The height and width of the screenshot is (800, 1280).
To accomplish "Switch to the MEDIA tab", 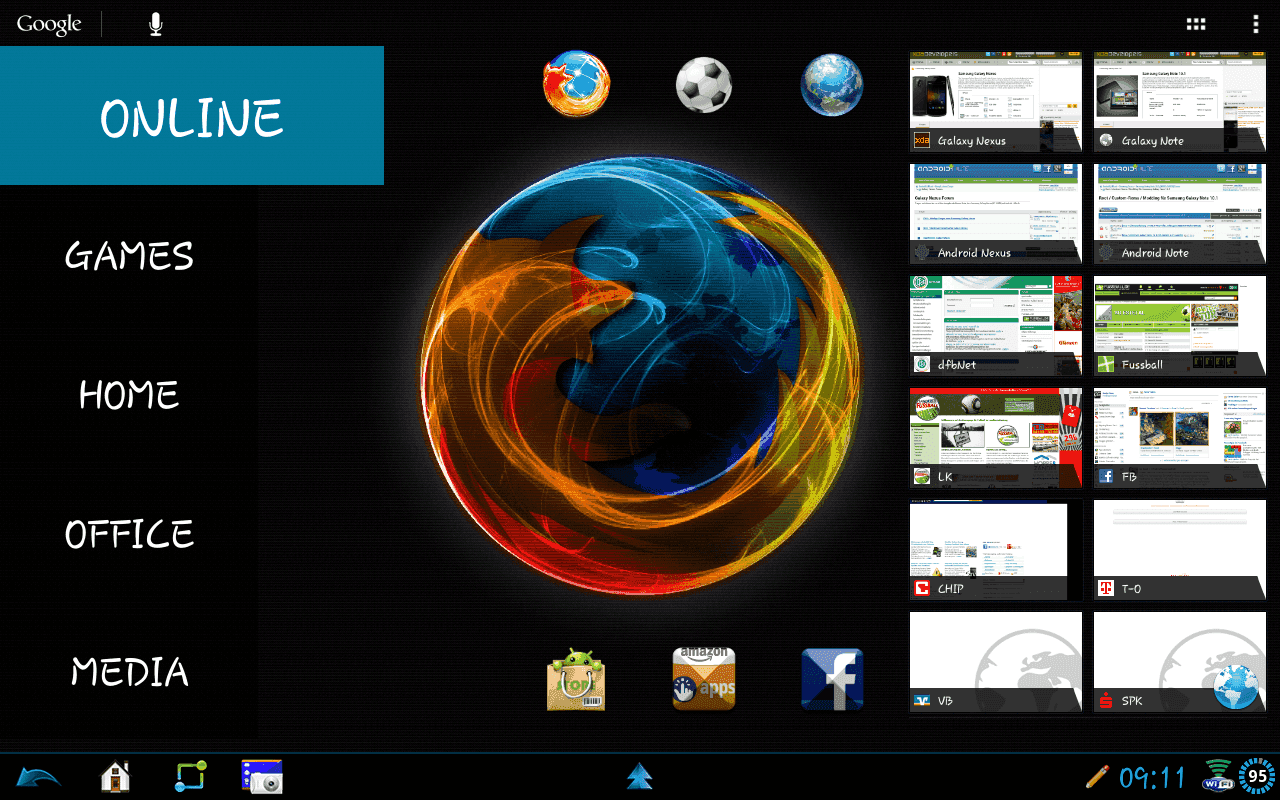I will [129, 671].
